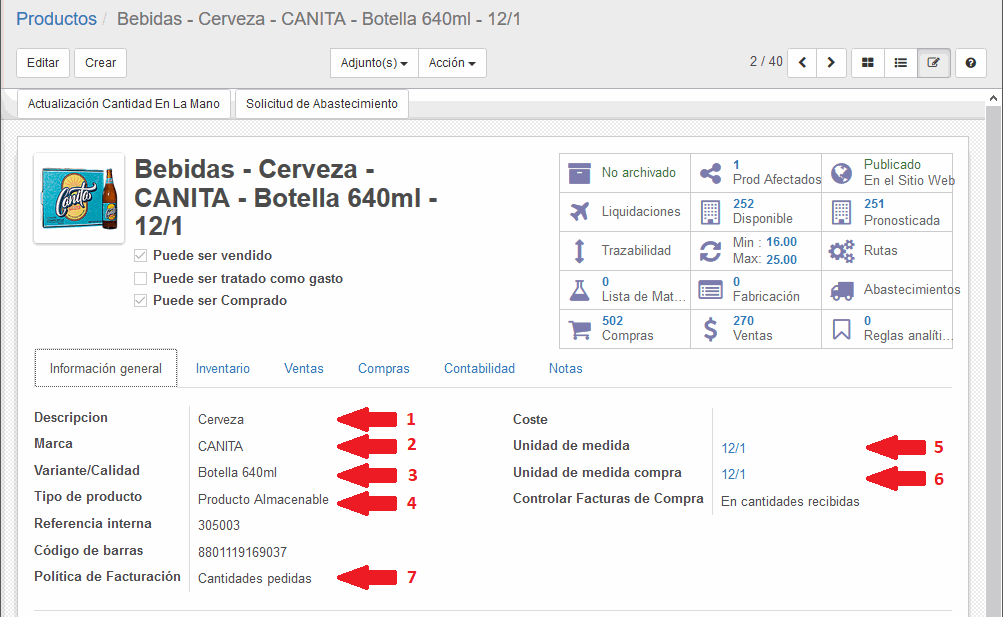The height and width of the screenshot is (617, 1003).
Task: Click the Referencia interna value 305003
Action: (219, 526)
